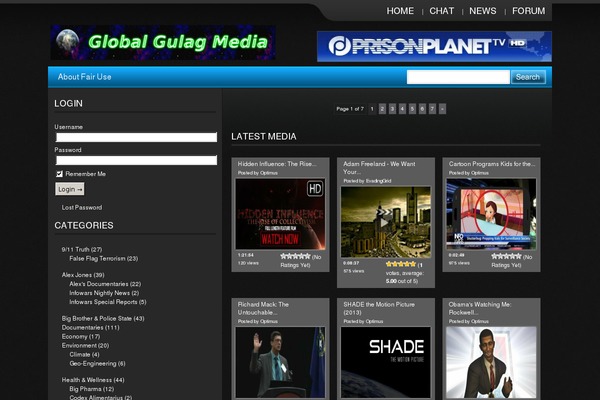
Task: Go to the NEWS section
Action: coord(483,11)
